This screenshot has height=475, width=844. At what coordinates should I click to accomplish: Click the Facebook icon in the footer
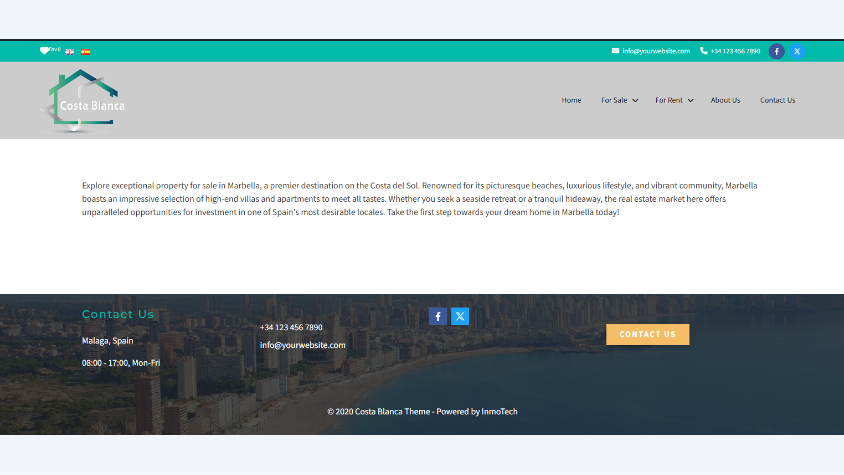438,316
